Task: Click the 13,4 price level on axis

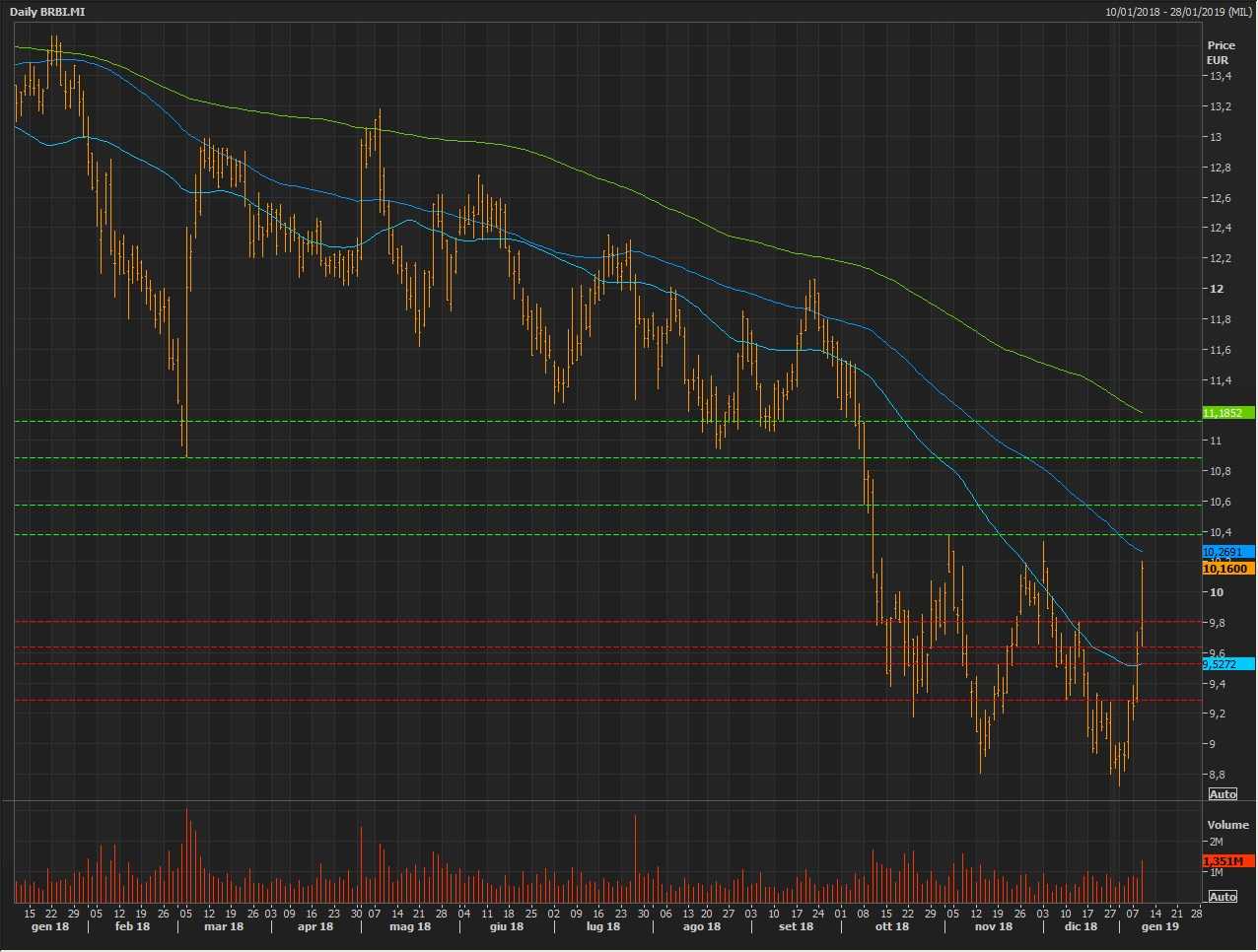Action: point(1220,77)
